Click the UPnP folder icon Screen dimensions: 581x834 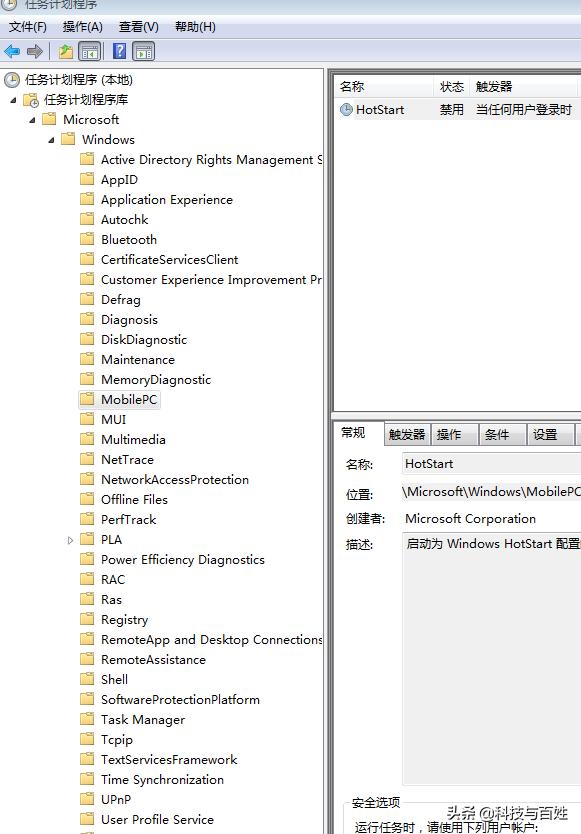click(87, 799)
